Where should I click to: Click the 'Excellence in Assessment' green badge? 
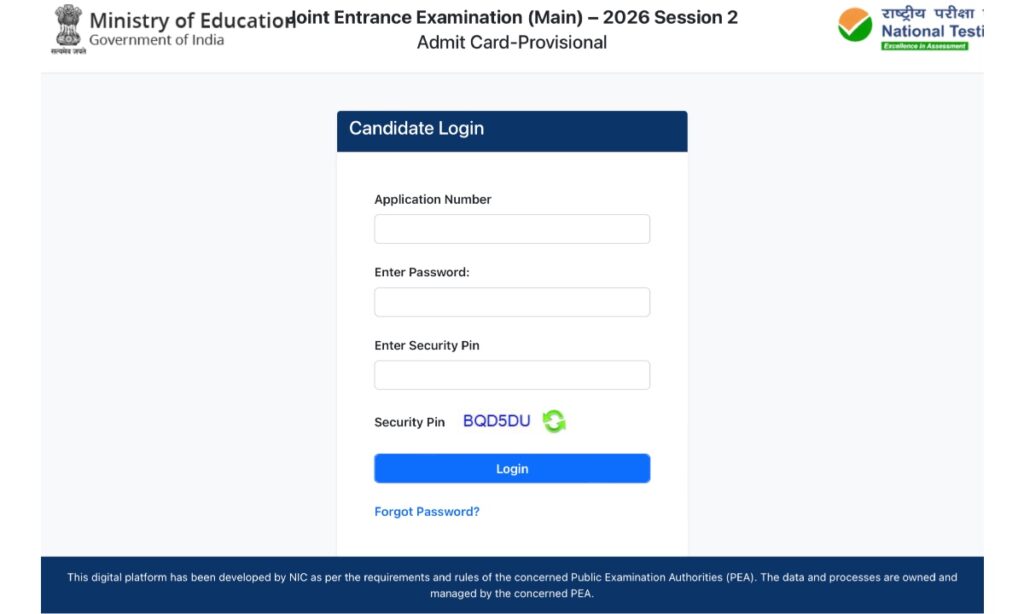(x=927, y=45)
